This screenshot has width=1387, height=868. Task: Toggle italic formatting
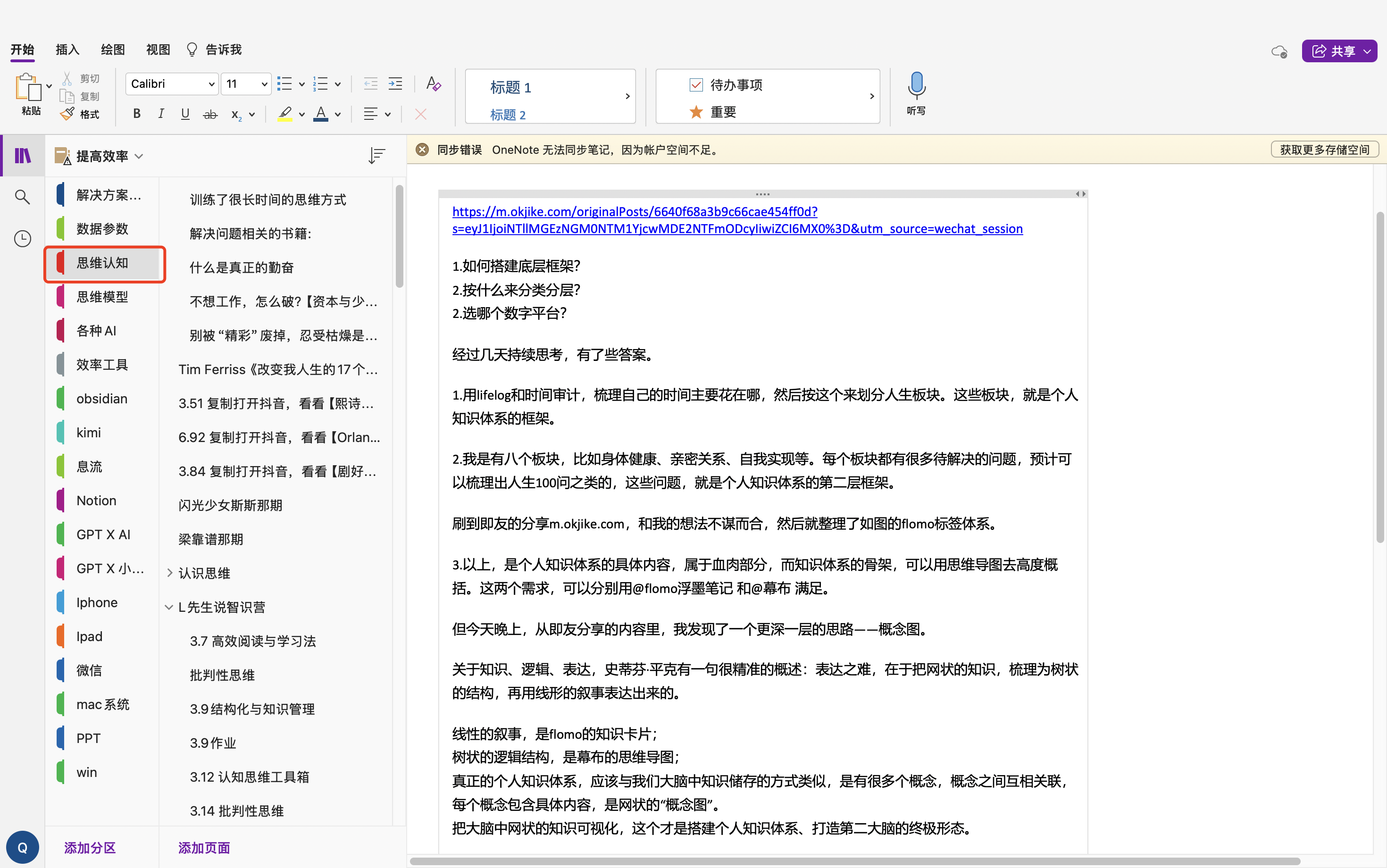(161, 114)
